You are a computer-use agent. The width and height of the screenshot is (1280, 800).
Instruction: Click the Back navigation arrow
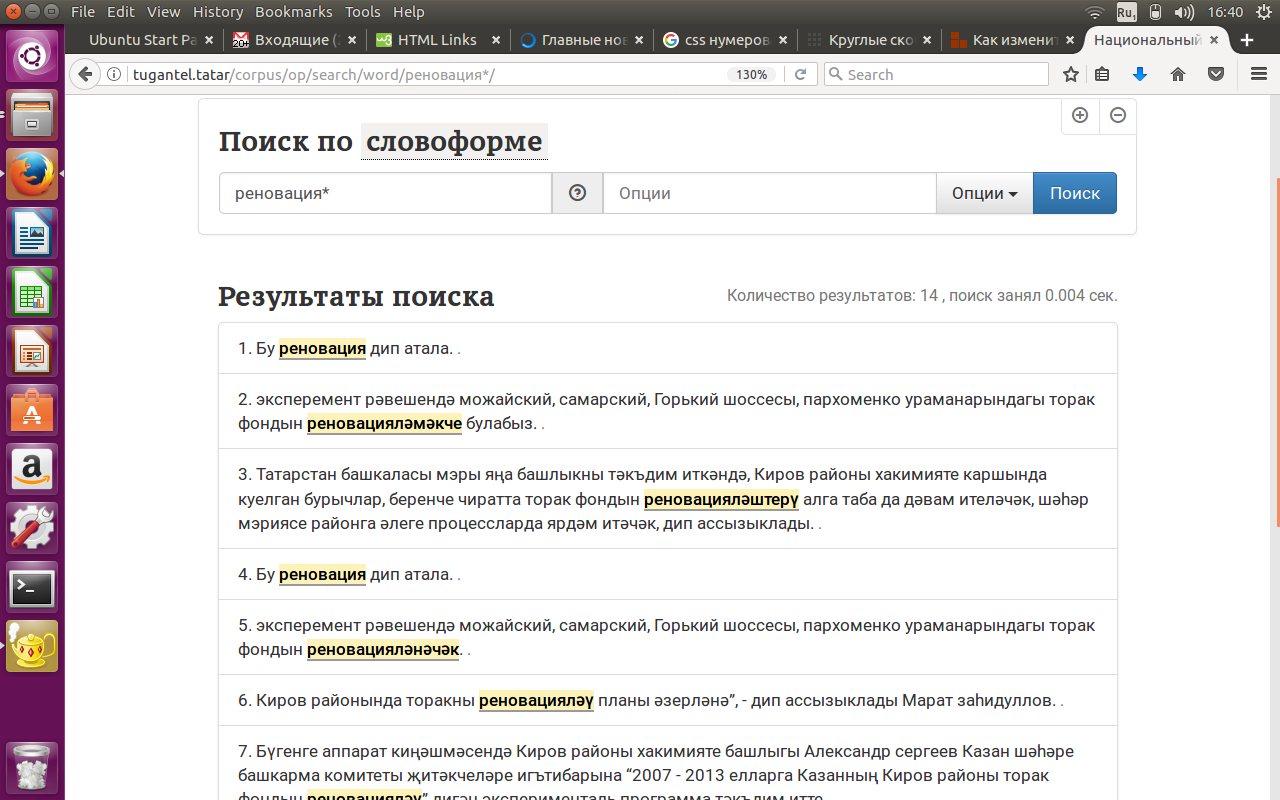click(x=85, y=74)
